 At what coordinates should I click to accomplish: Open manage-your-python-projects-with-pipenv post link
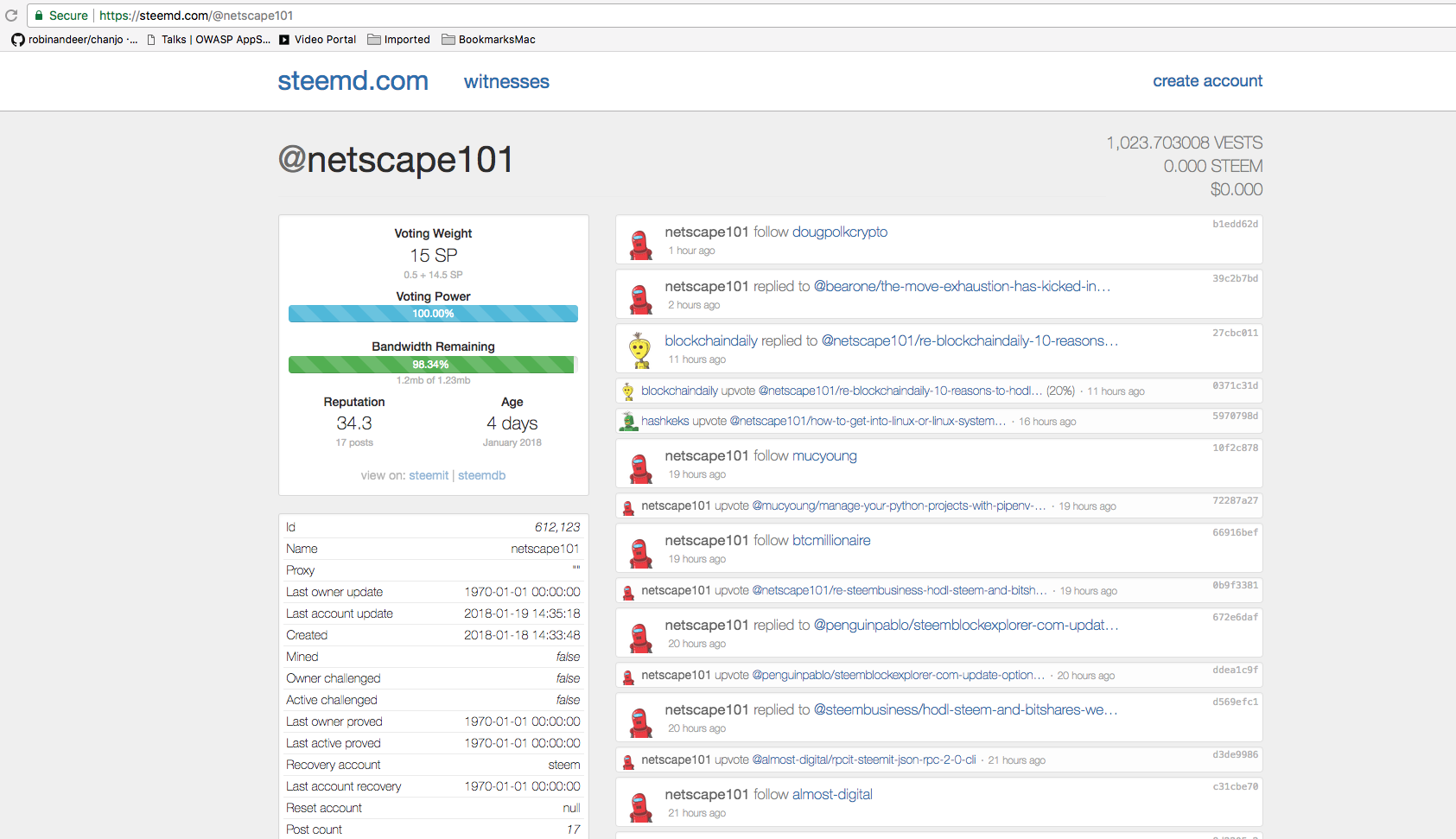[x=899, y=505]
